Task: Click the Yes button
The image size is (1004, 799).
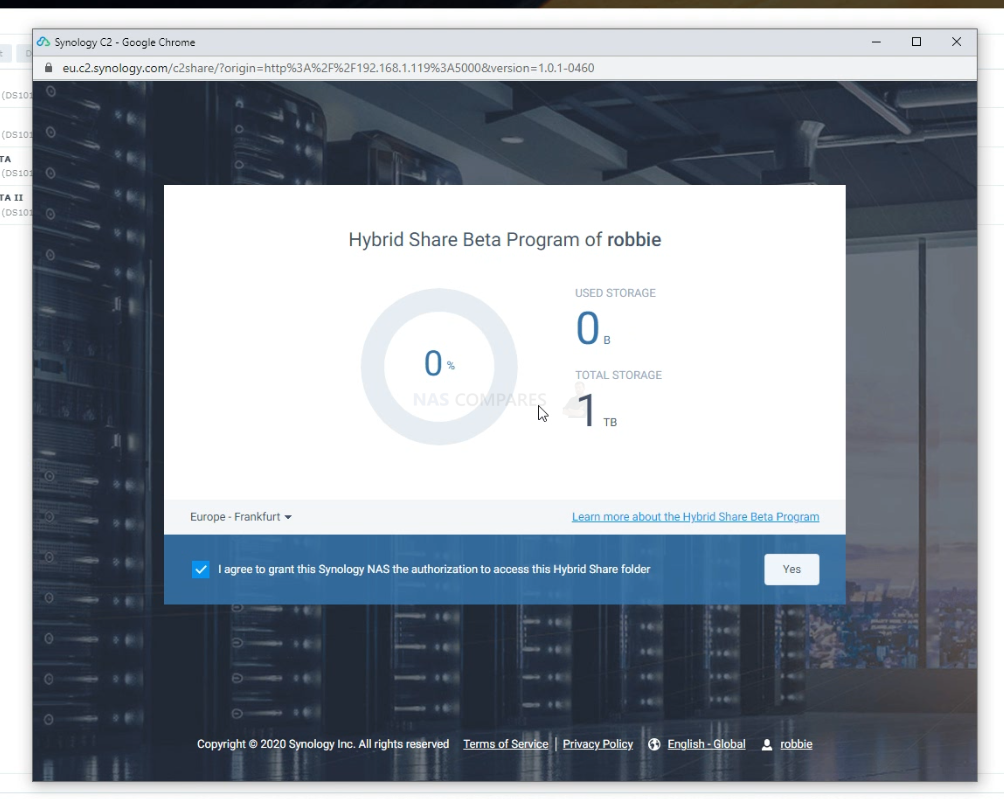Action: tap(791, 569)
